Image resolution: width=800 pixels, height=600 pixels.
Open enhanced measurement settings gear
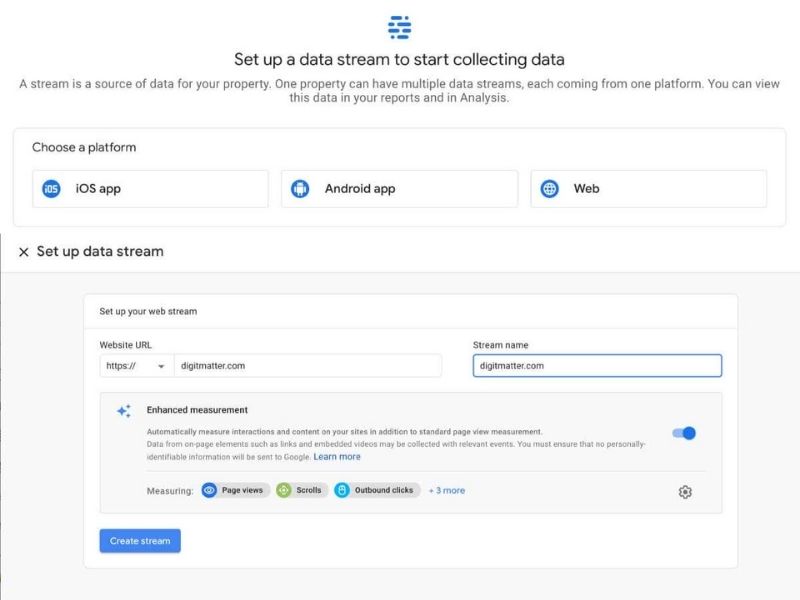[x=685, y=492]
